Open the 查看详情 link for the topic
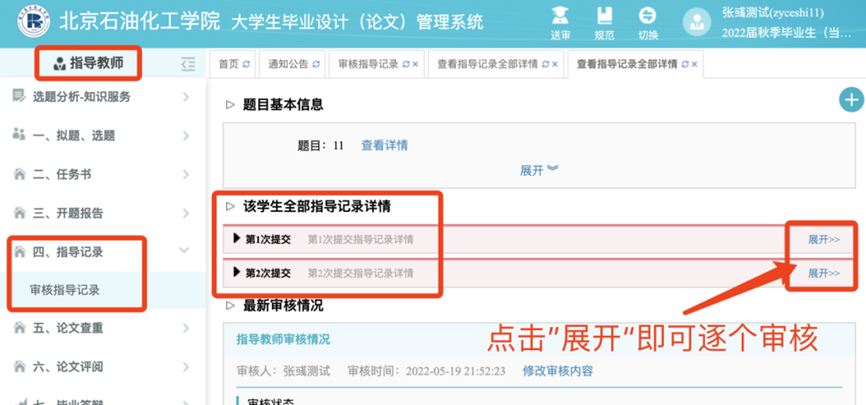 [x=384, y=145]
